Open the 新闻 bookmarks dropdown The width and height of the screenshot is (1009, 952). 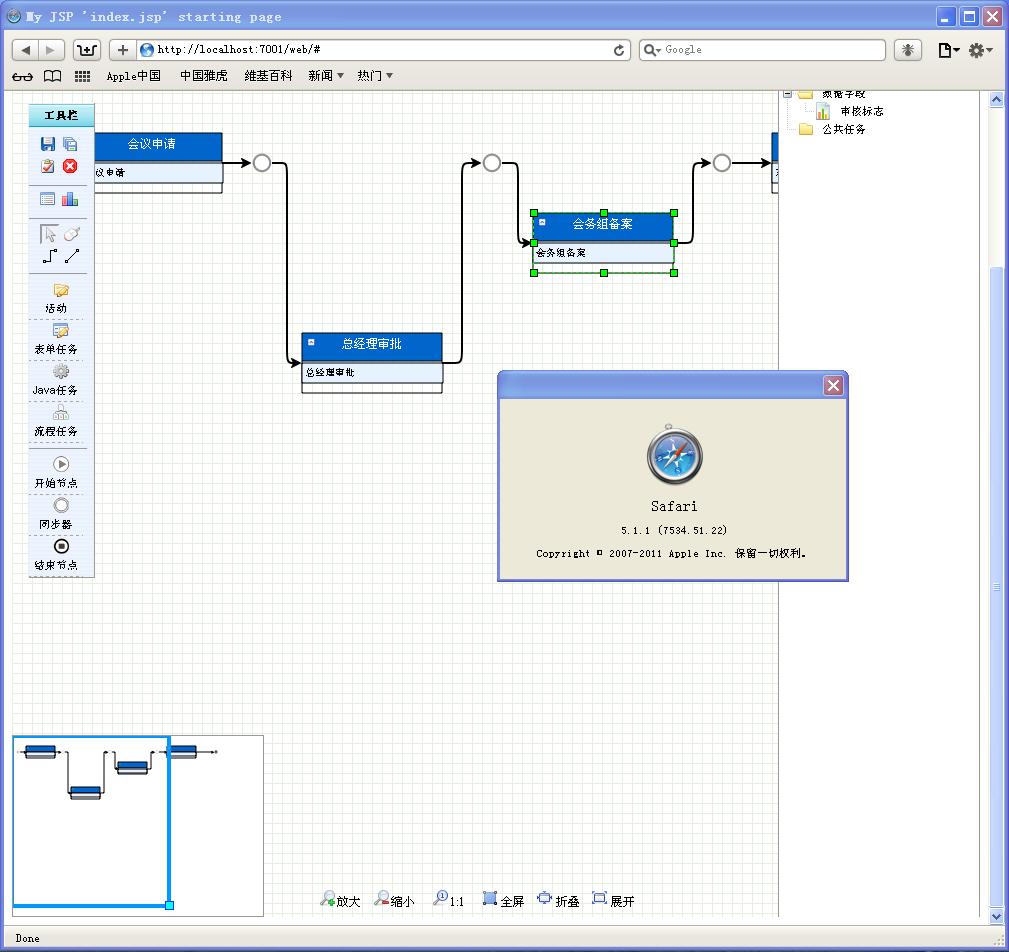(326, 76)
